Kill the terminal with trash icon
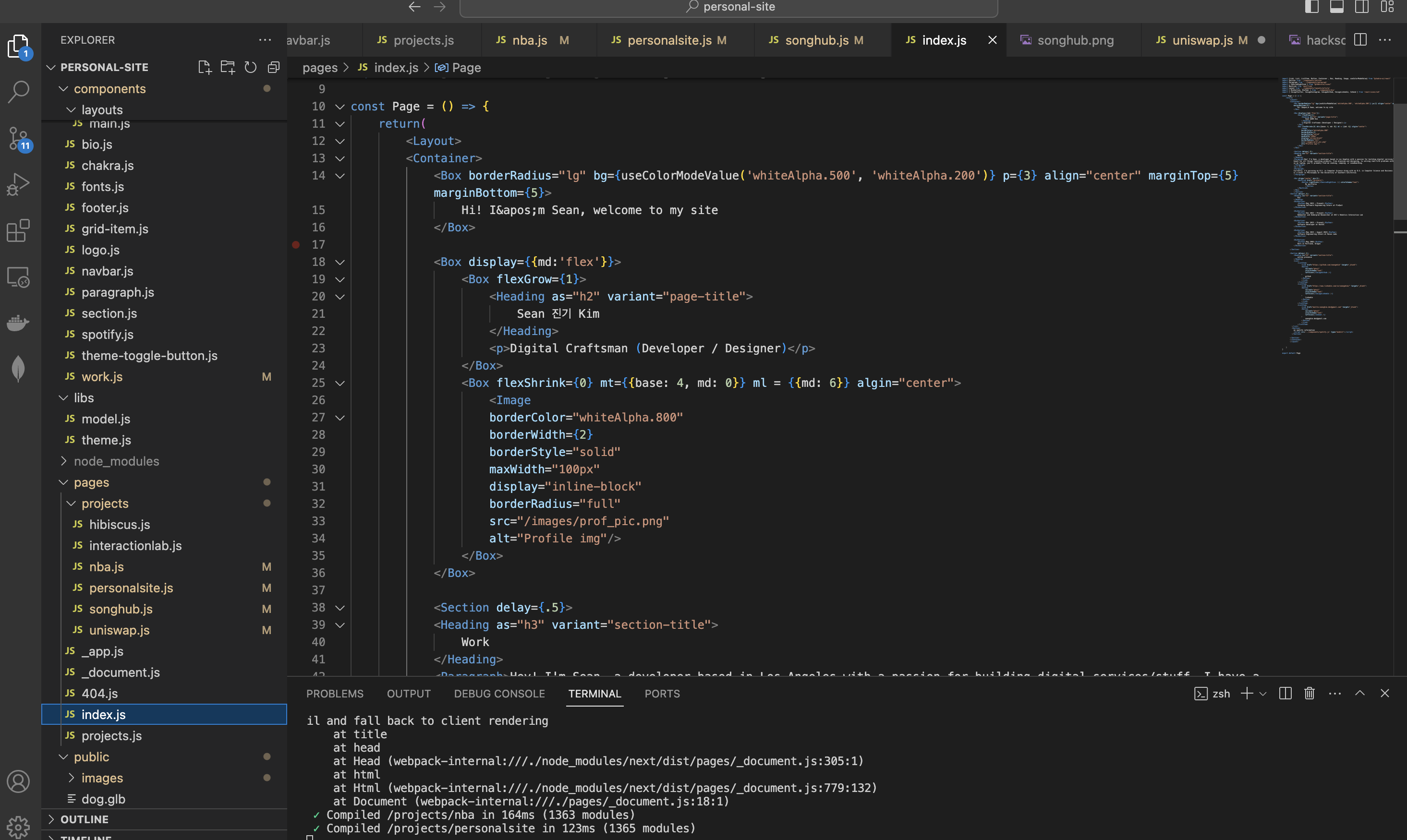Screen dimensions: 1407x840 click(x=1310, y=694)
